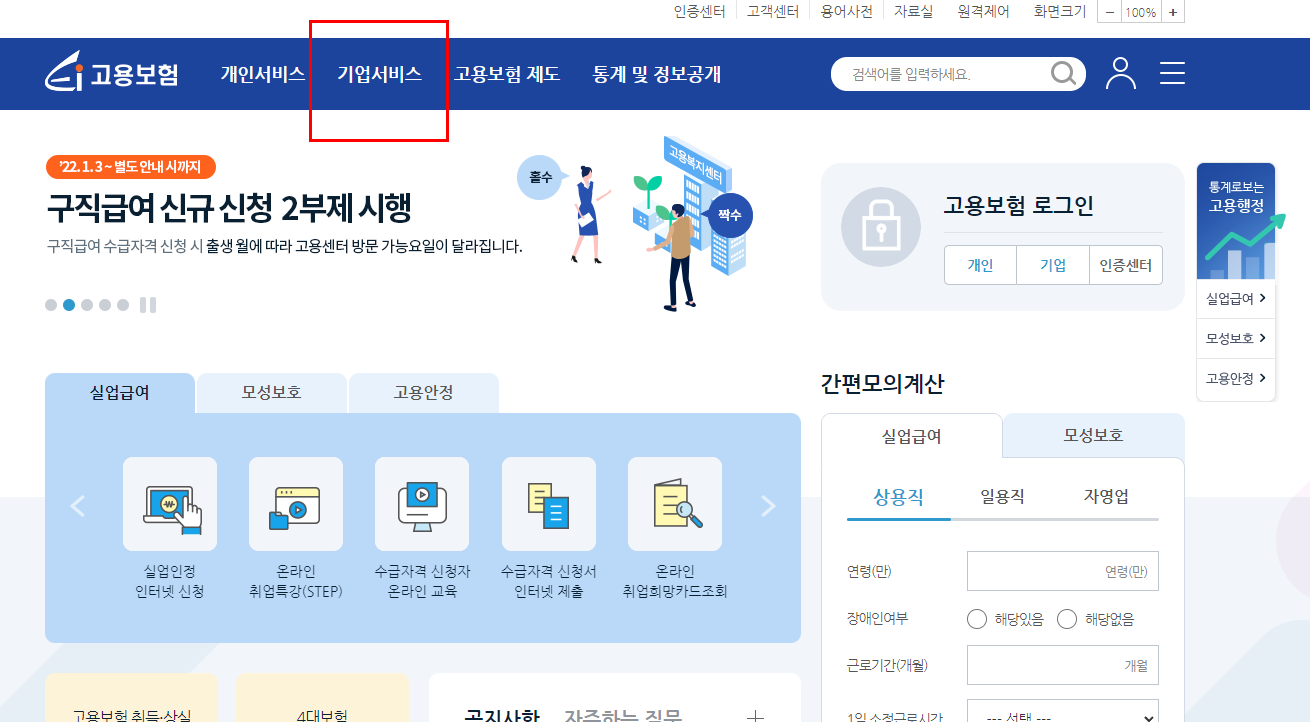
Task: Click the 인증센터 login button
Action: click(x=1126, y=265)
